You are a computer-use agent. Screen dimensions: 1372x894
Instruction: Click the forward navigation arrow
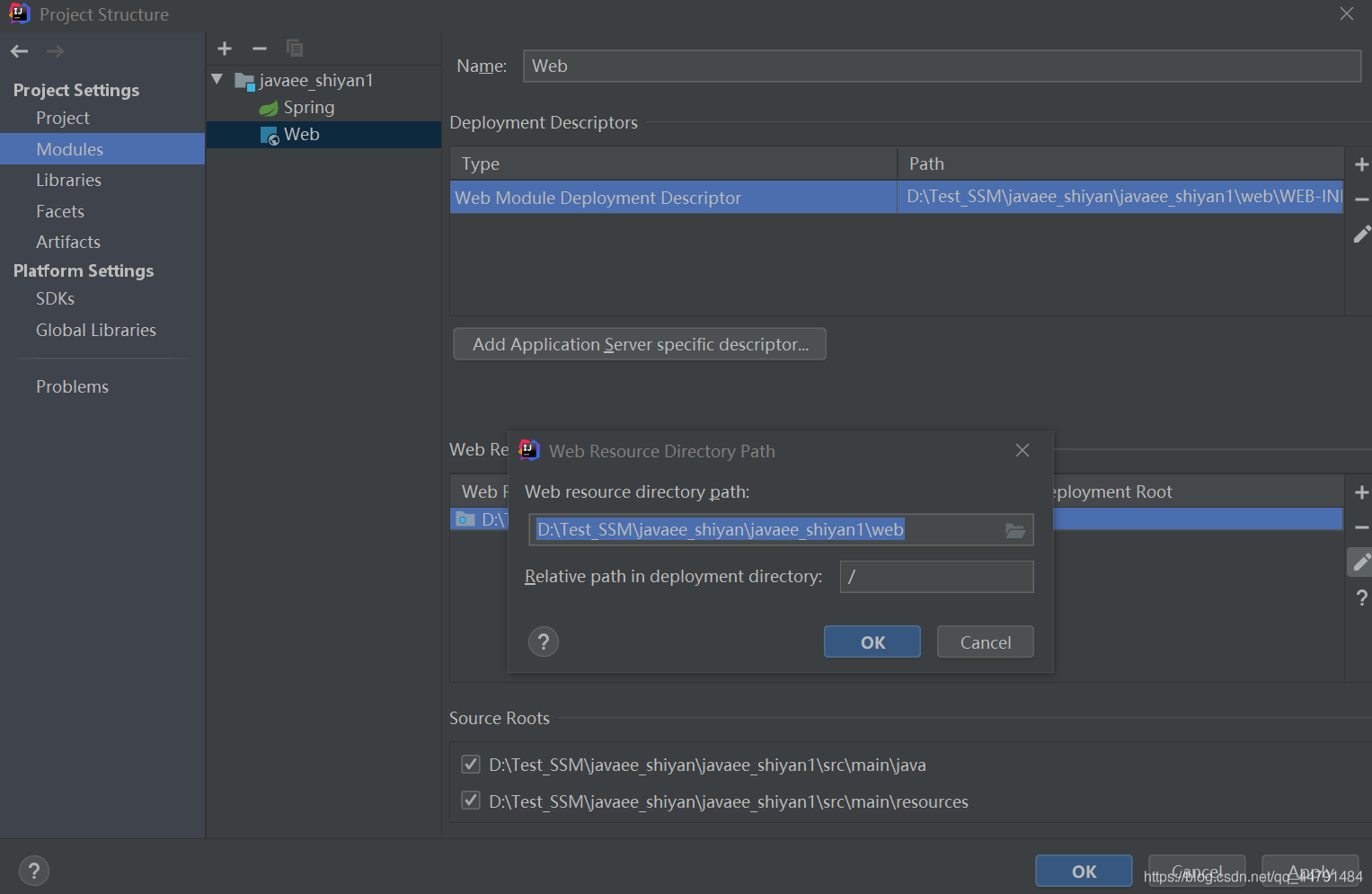pos(55,51)
